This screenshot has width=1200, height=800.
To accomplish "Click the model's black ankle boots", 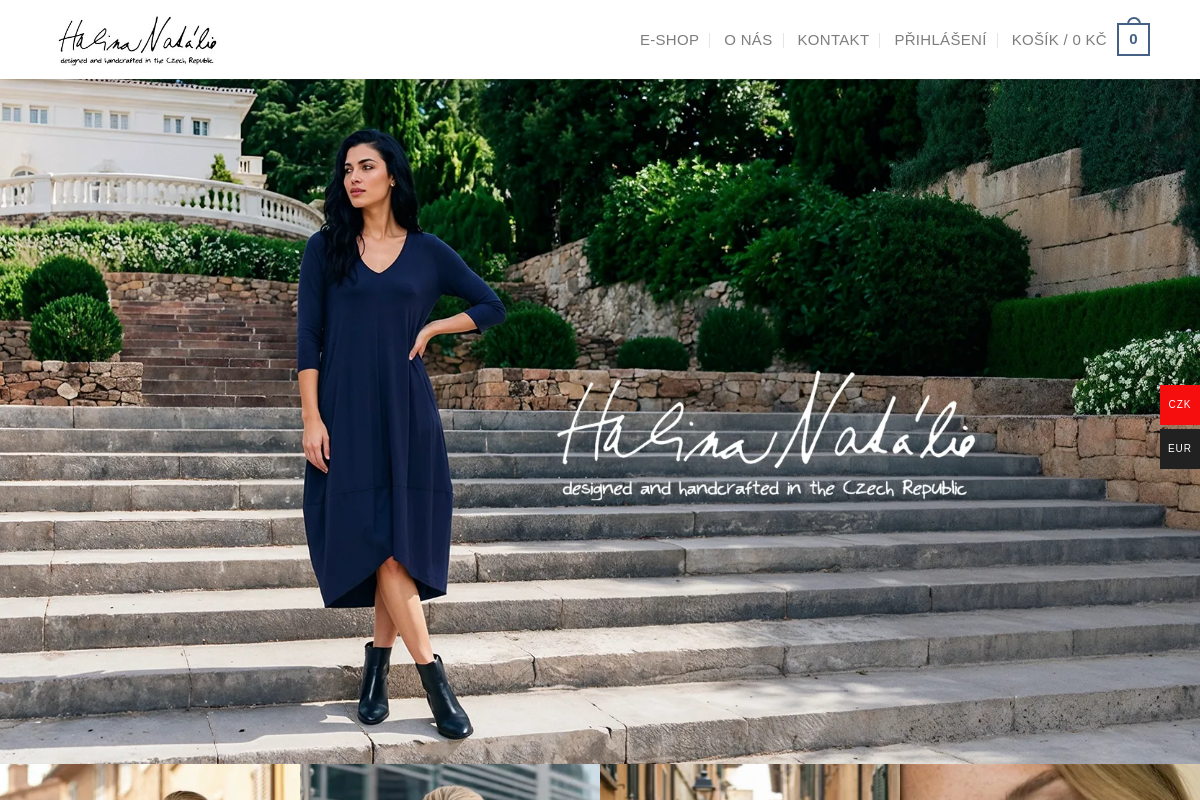I will coord(413,690).
